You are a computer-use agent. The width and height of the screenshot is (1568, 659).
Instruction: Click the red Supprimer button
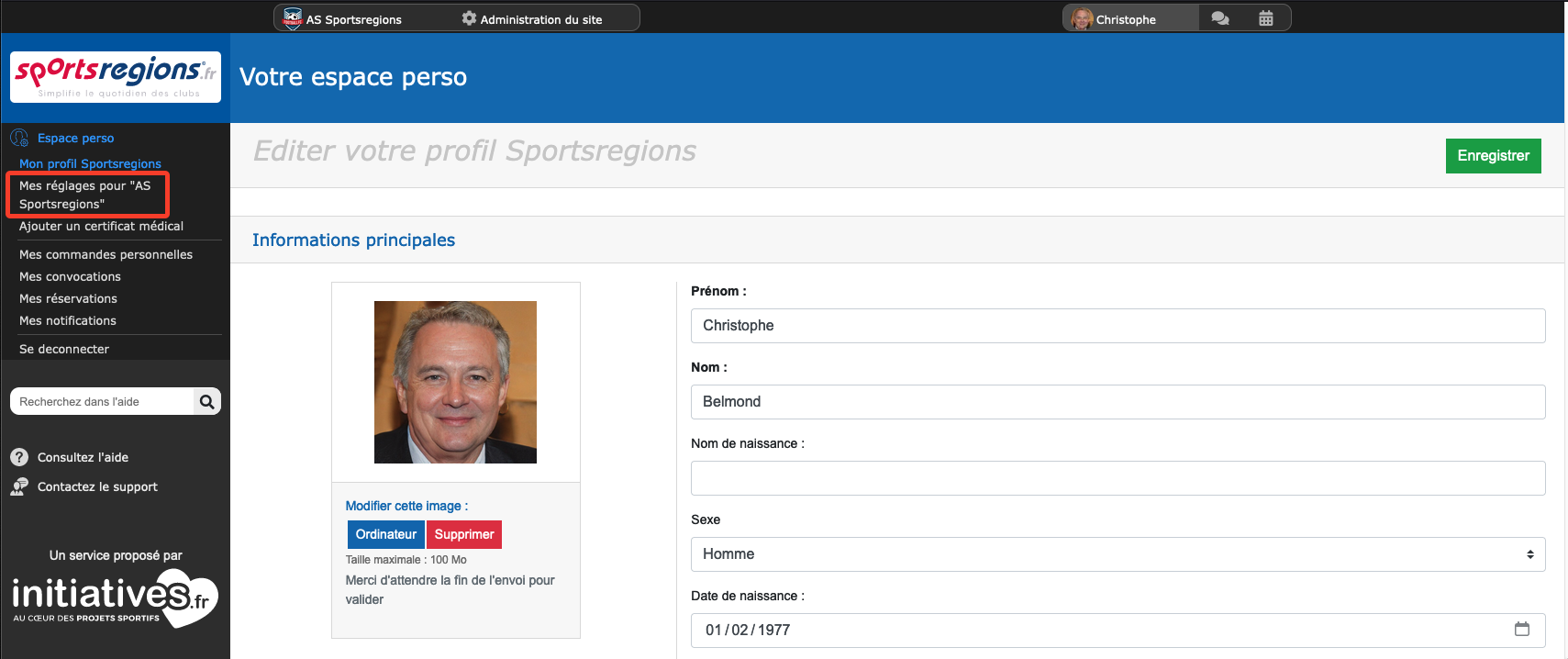pyautogui.click(x=463, y=534)
